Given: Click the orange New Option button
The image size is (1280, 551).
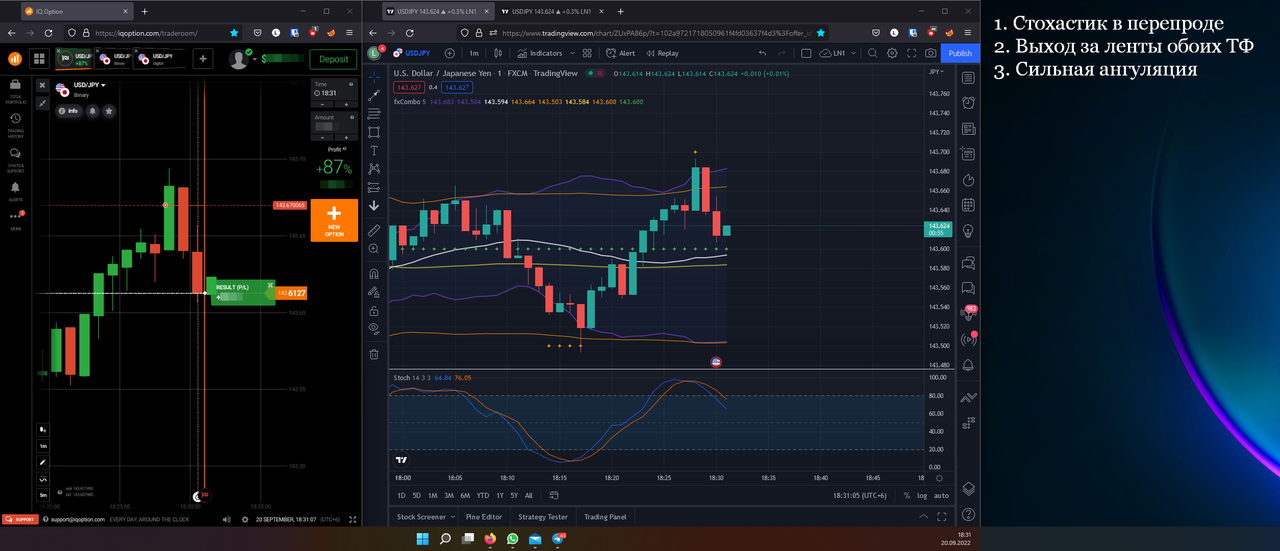Looking at the screenshot, I should [334, 220].
